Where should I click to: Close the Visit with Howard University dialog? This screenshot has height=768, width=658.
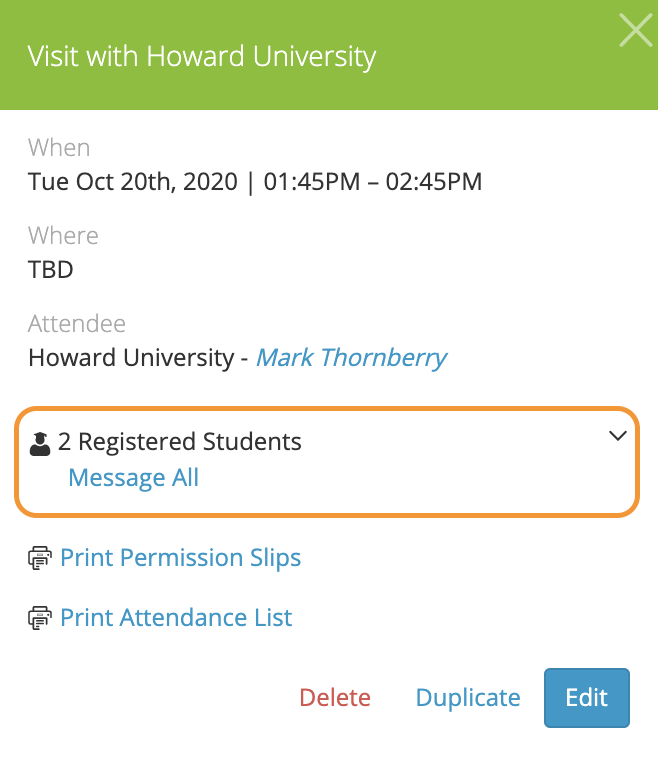(635, 30)
